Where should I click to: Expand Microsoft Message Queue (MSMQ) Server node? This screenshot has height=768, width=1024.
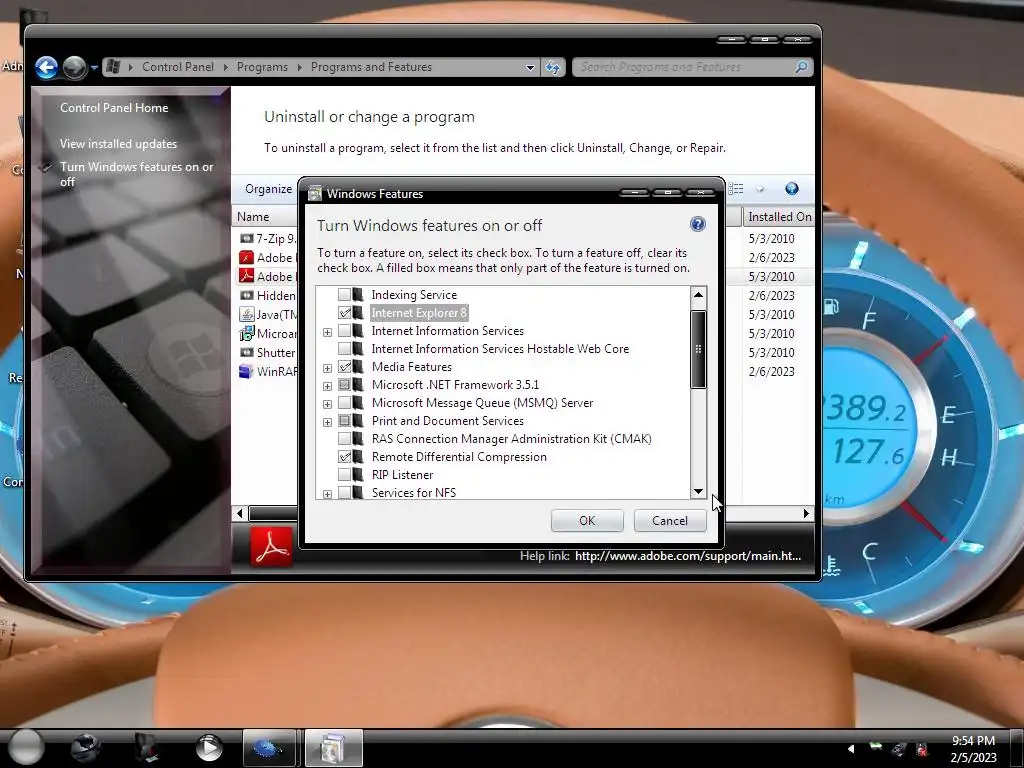click(x=327, y=404)
